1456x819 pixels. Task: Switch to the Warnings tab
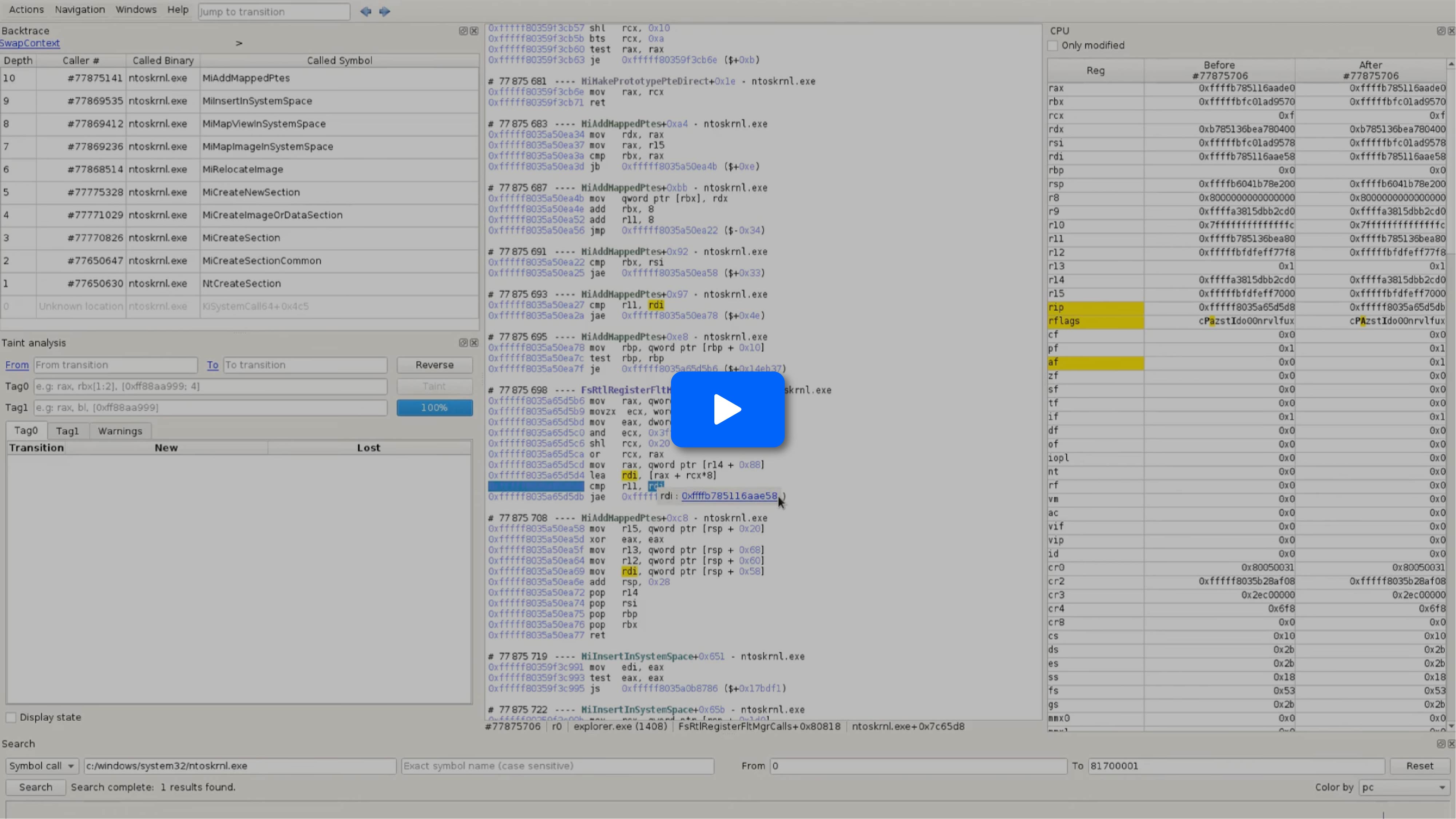pyautogui.click(x=120, y=431)
